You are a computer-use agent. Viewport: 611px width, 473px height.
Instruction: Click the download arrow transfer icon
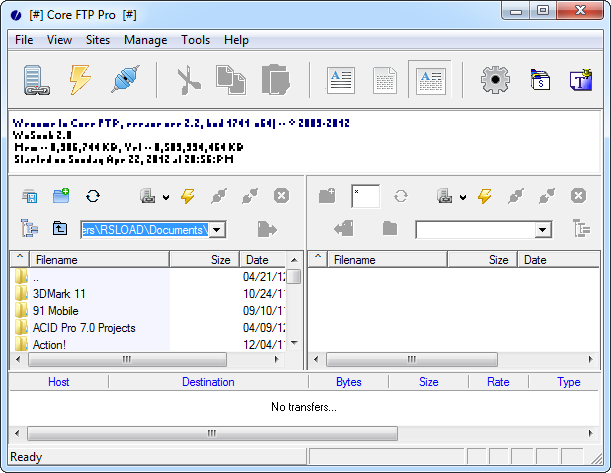click(344, 229)
